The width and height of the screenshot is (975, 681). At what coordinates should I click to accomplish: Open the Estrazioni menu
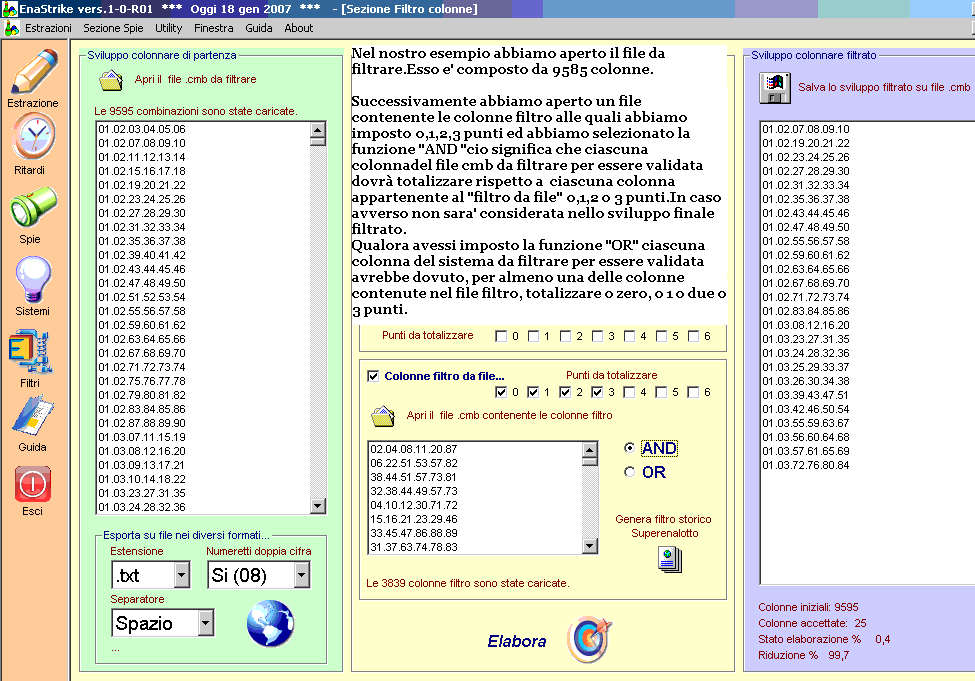point(48,28)
